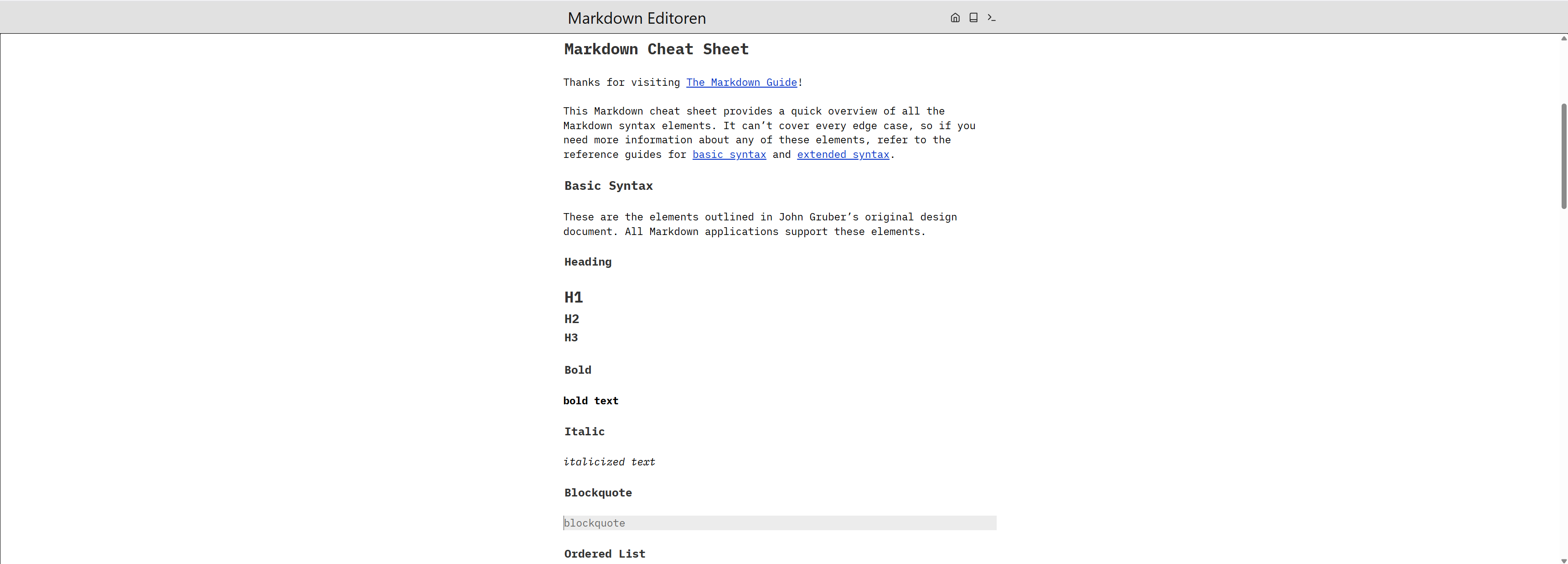Select the Ordered List heading
This screenshot has width=1568, height=564.
coord(605,554)
